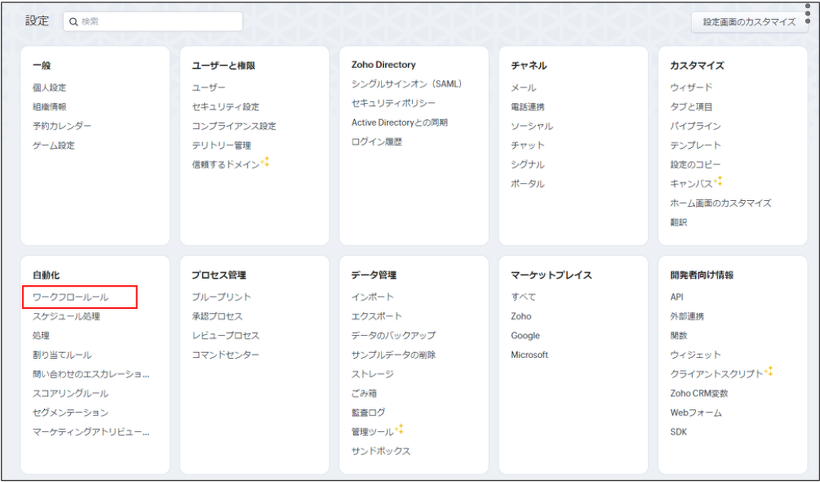Open ブループリント under プロセス管理
820x482 pixels.
(221, 297)
